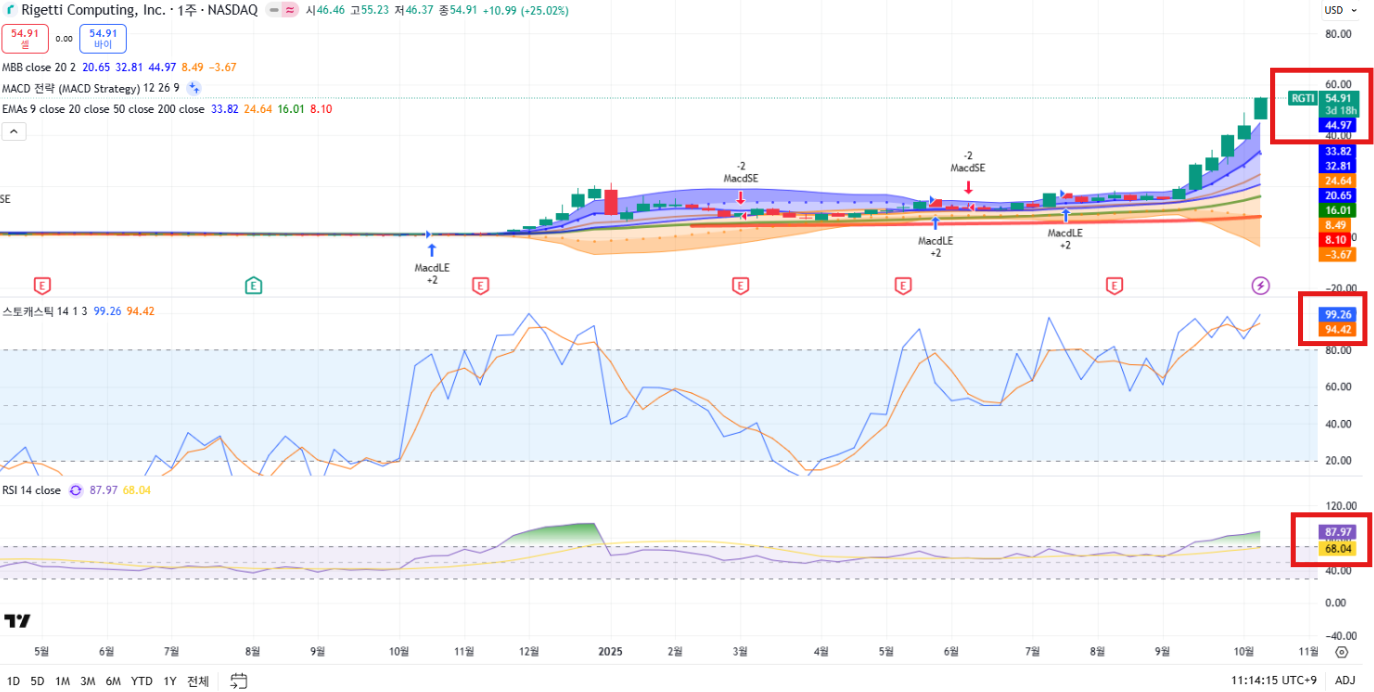Open the USD currency dropdown

coord(1340,10)
